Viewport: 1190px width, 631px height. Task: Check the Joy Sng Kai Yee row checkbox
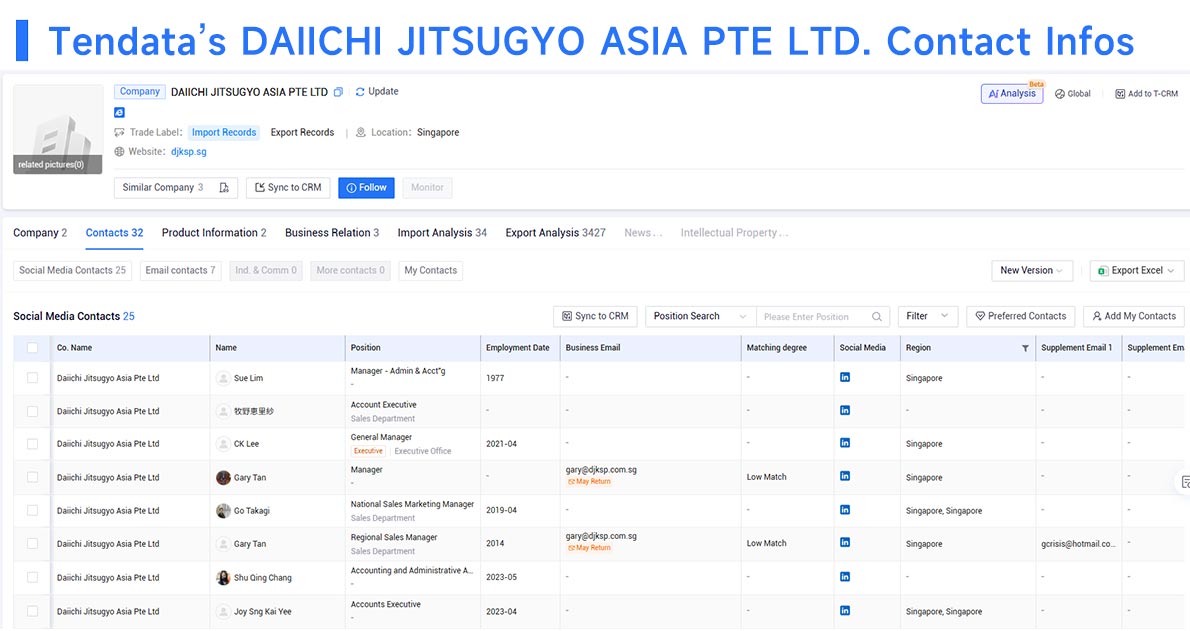[x=33, y=611]
